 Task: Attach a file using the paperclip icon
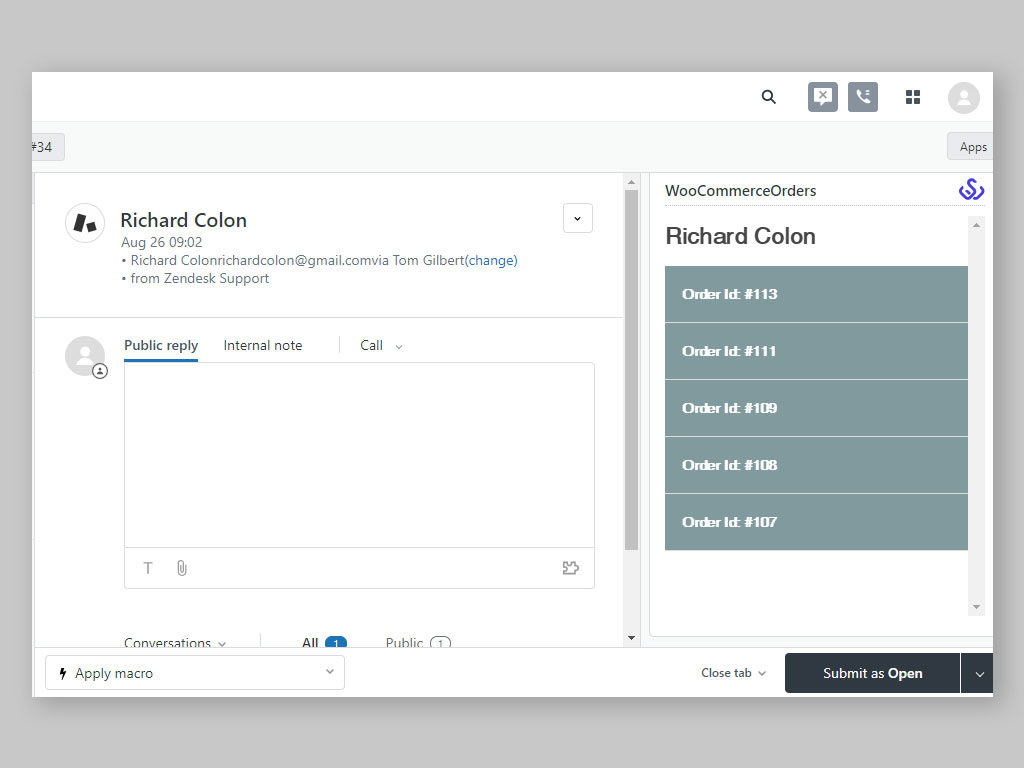click(181, 567)
